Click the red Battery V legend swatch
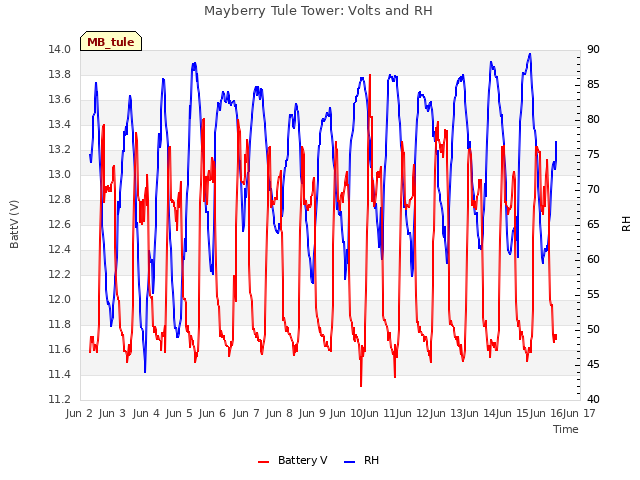 point(264,461)
